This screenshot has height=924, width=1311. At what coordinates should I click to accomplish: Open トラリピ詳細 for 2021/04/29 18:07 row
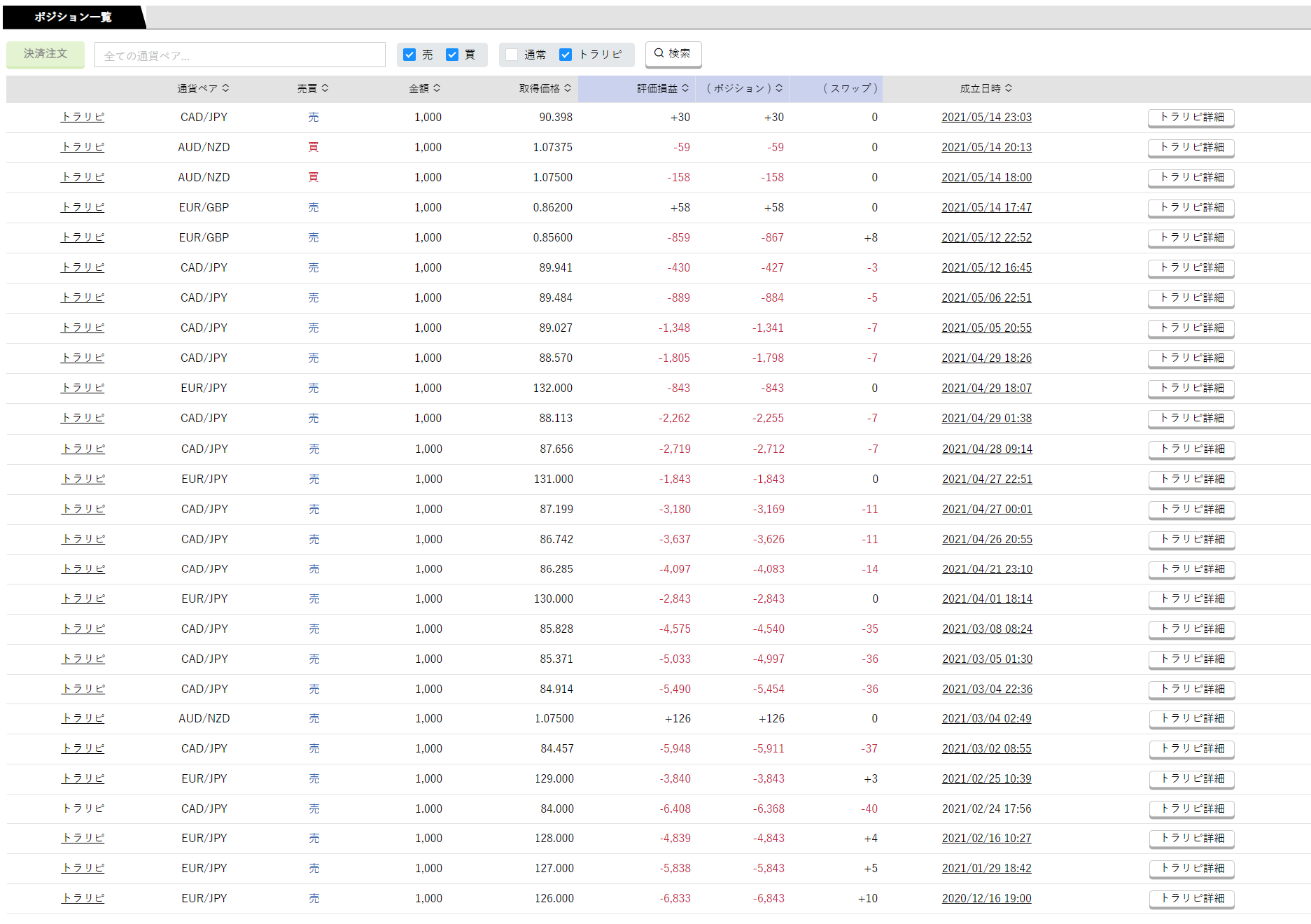click(1191, 388)
